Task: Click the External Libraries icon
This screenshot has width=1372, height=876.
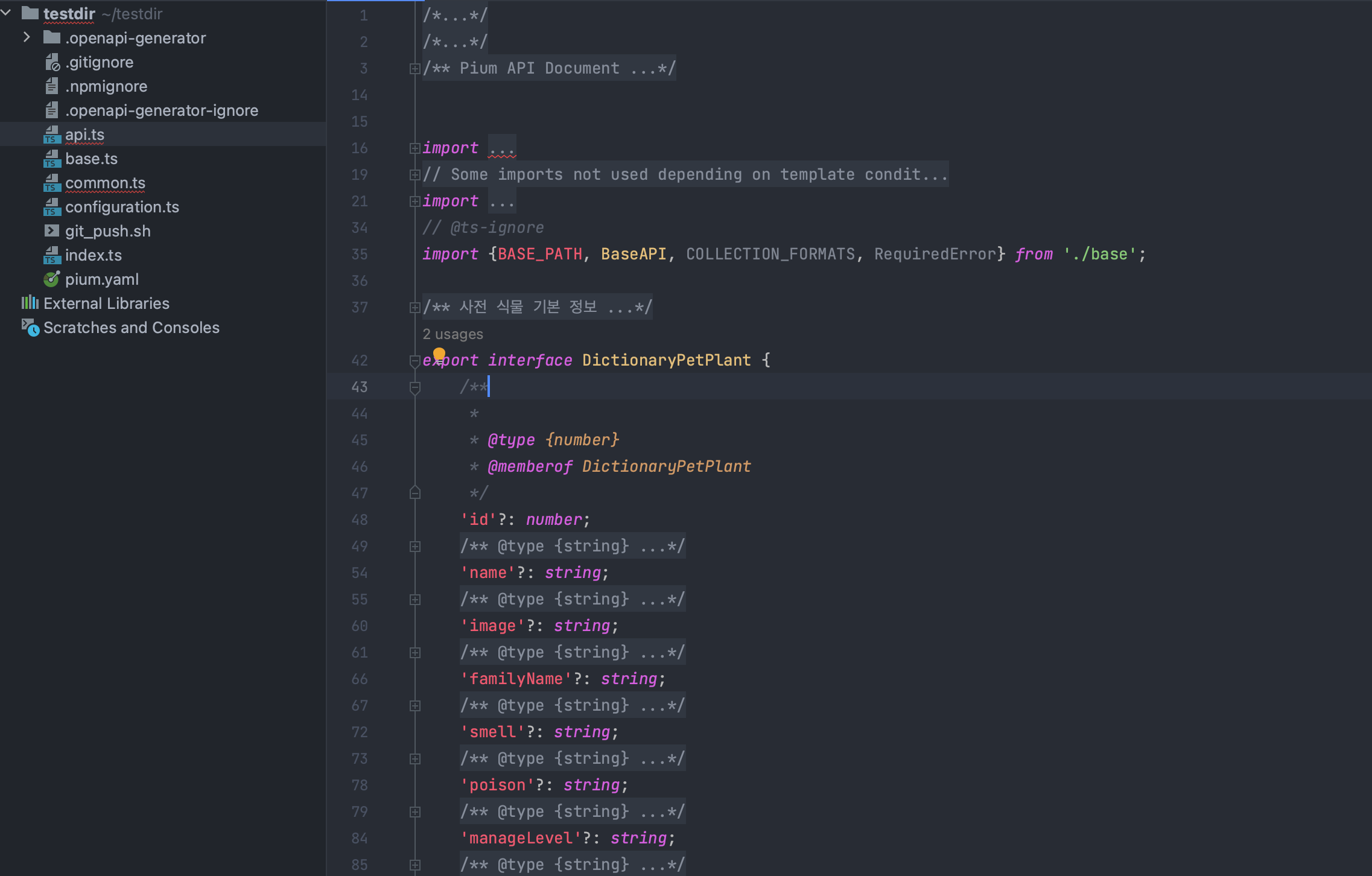Action: tap(30, 303)
